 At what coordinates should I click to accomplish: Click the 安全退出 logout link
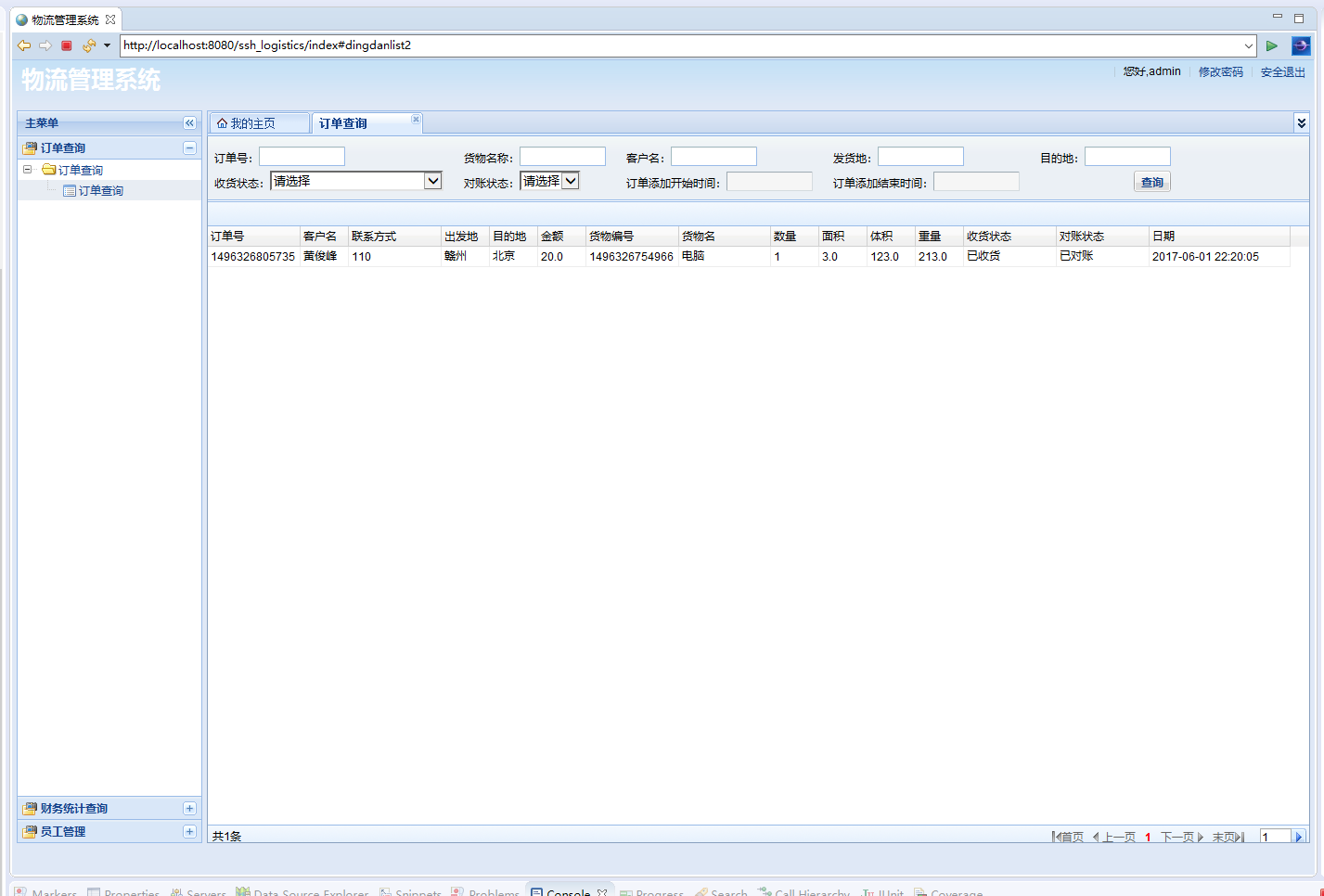click(x=1282, y=72)
